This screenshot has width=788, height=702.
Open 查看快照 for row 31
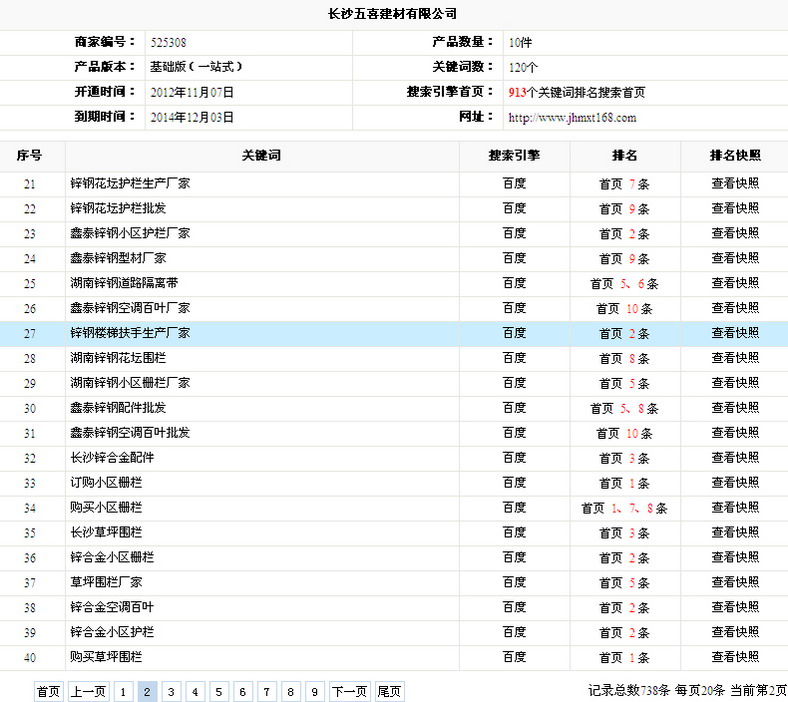(x=735, y=433)
